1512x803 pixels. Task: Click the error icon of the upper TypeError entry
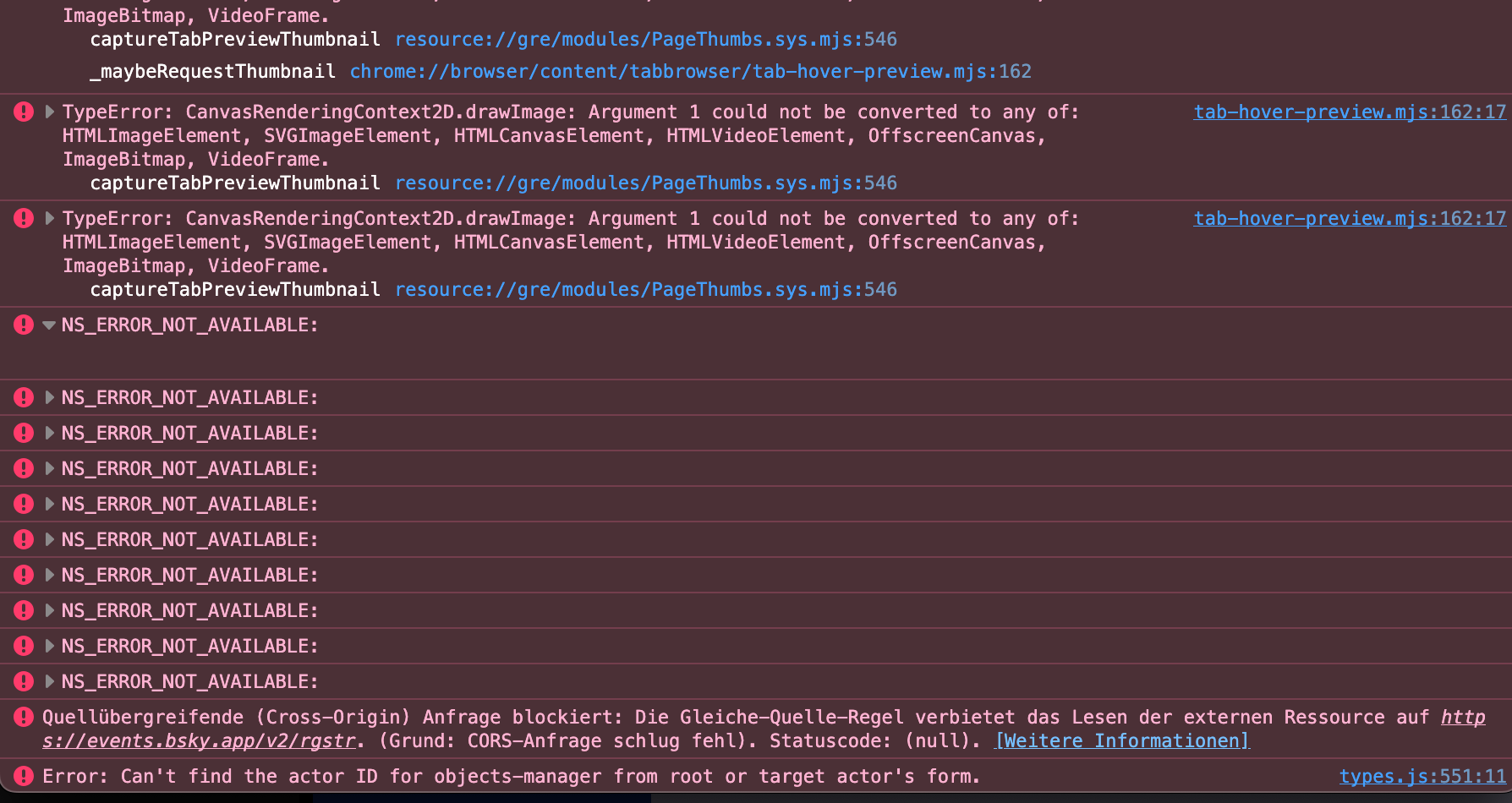pos(24,112)
